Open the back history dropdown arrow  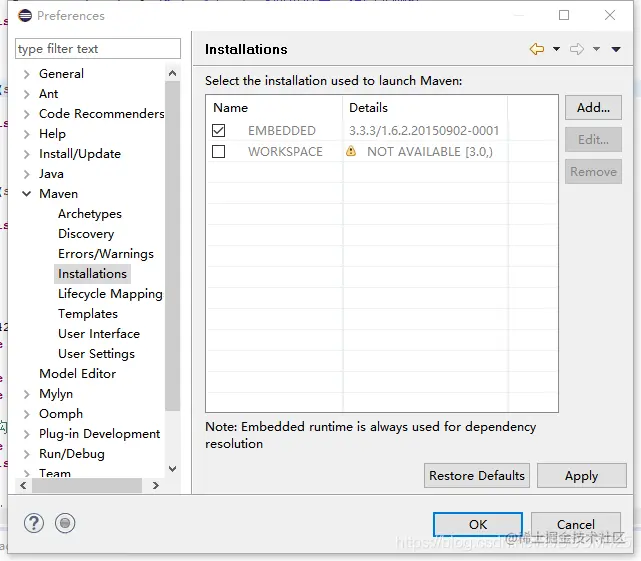pyautogui.click(x=556, y=49)
